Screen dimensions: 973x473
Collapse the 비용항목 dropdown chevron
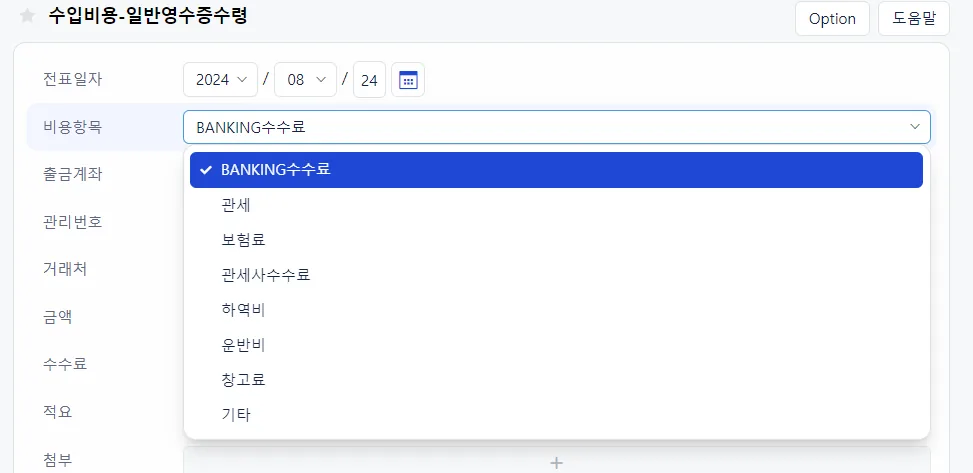(915, 127)
